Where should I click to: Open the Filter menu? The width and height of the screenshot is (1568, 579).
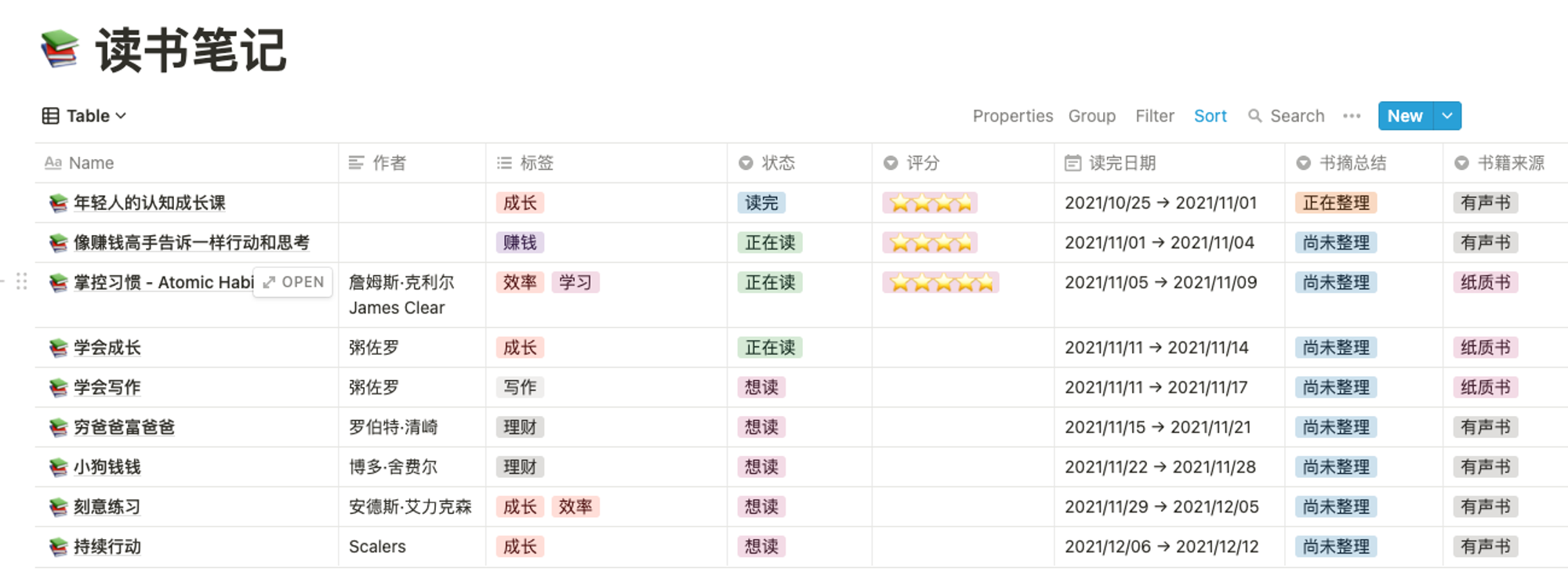click(x=1155, y=116)
